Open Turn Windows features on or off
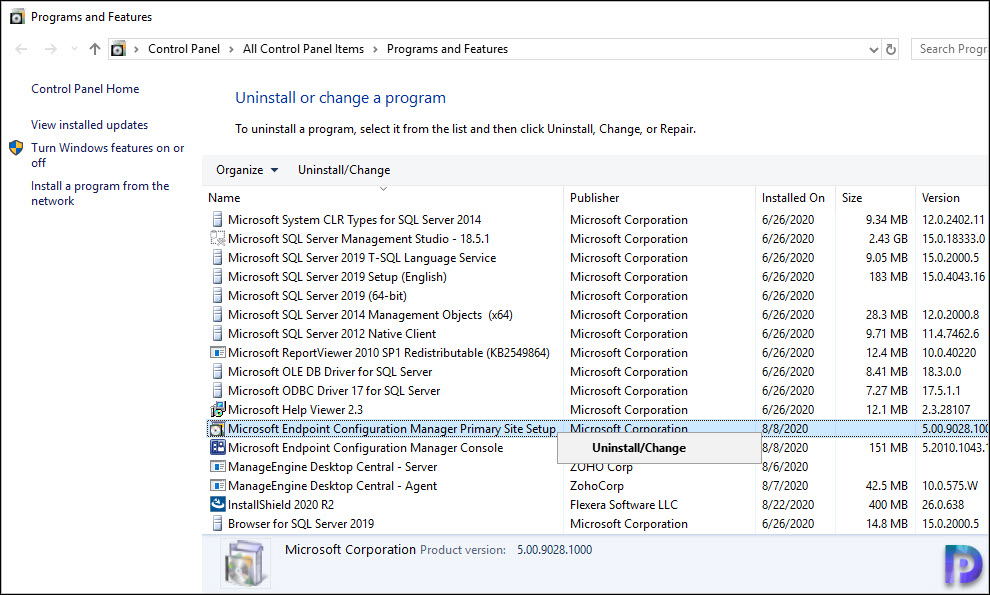The height and width of the screenshot is (595, 990). coord(107,155)
